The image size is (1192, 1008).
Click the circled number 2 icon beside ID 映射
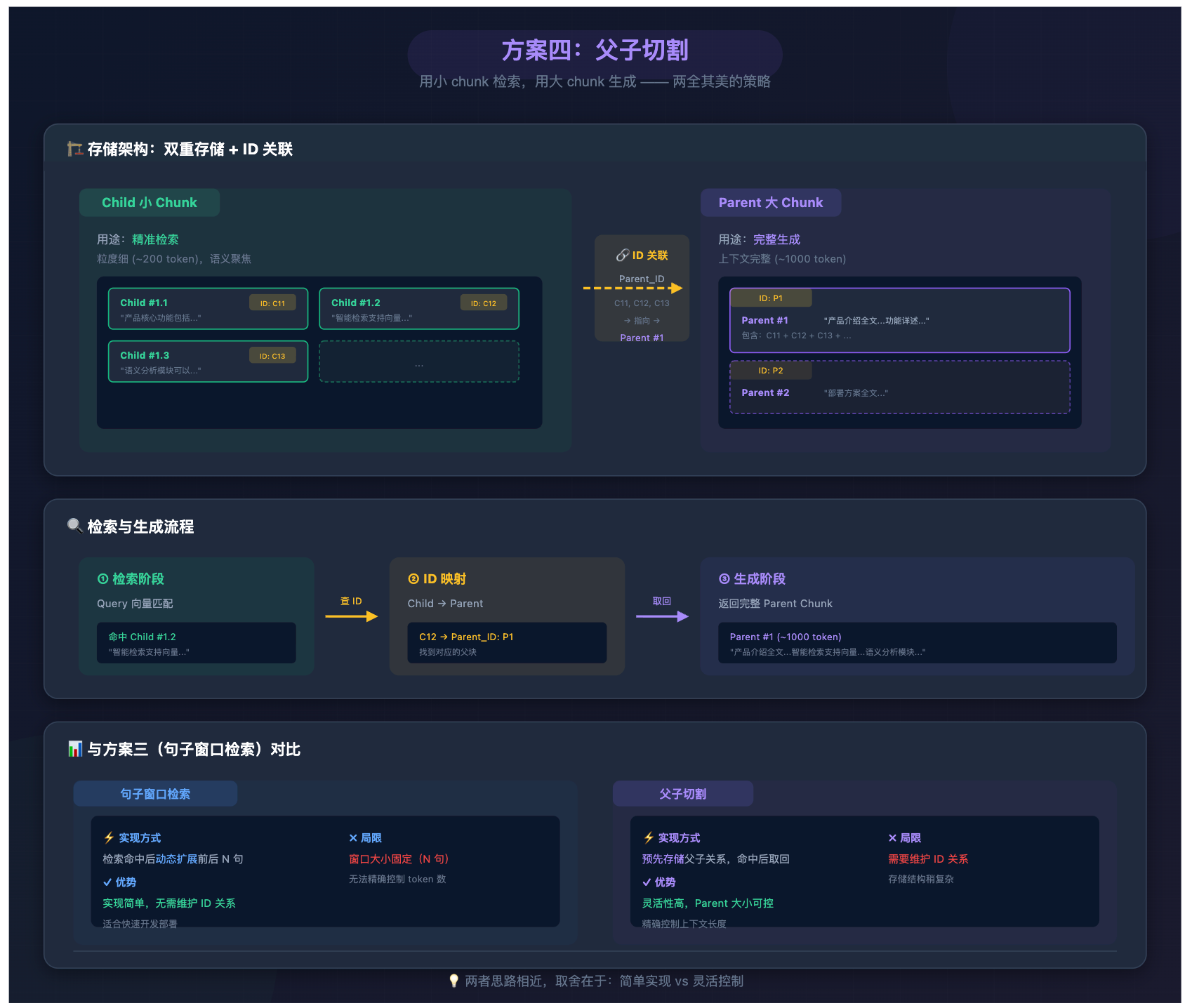pyautogui.click(x=413, y=579)
